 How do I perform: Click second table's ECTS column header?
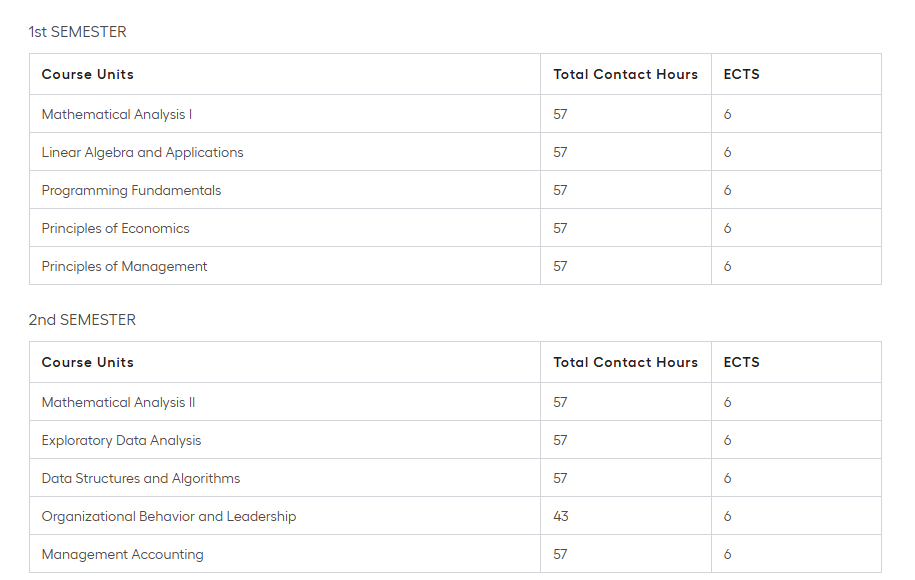[x=741, y=363]
